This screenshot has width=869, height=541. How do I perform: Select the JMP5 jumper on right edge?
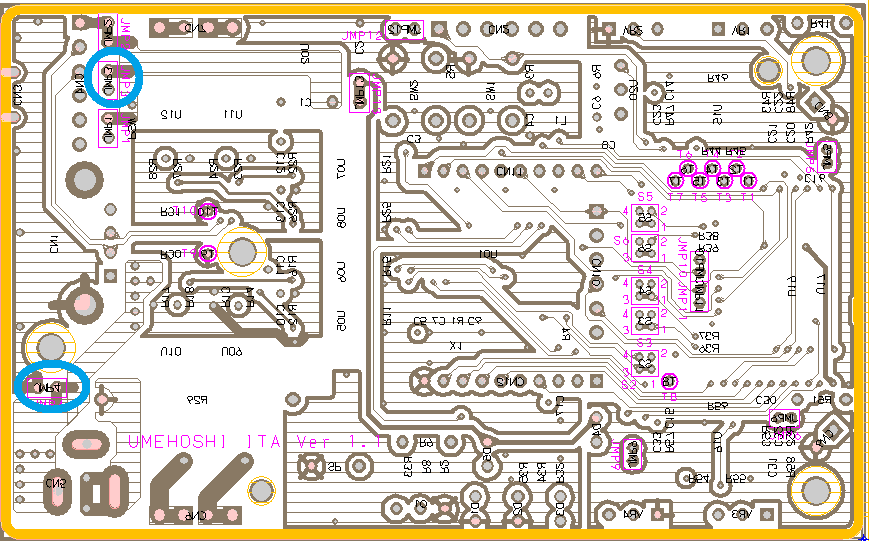coord(827,154)
